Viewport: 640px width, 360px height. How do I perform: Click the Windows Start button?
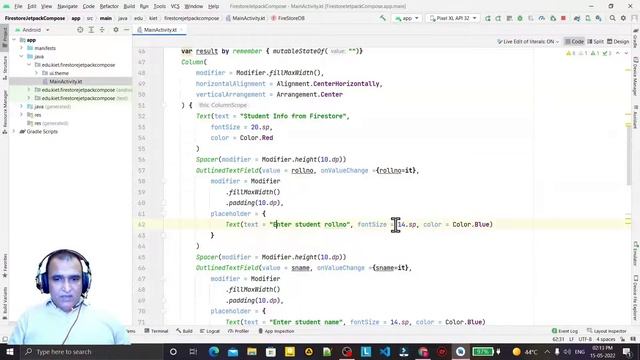(x=9, y=352)
